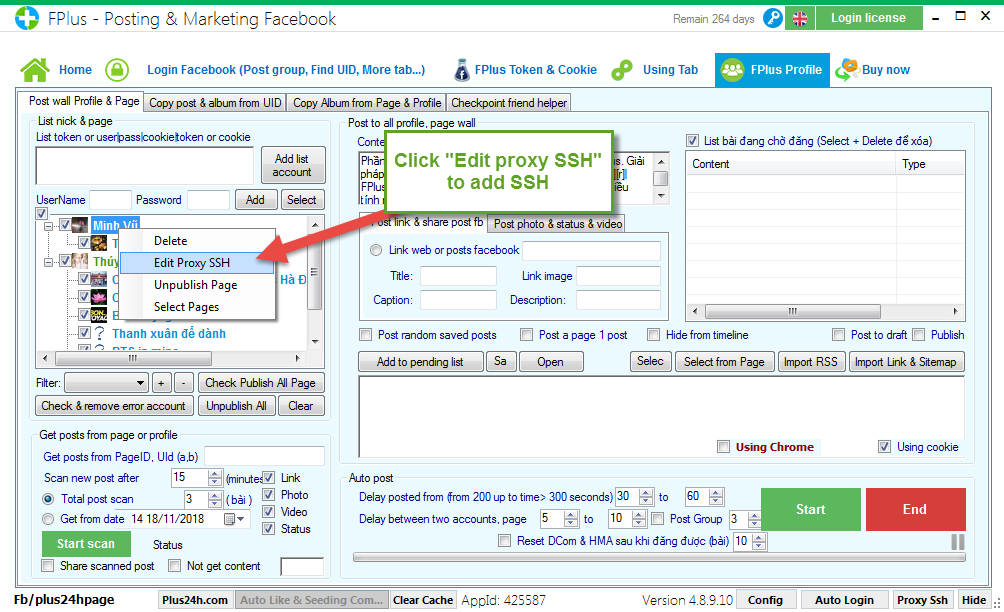Toggle the Post Group checkbox
Viewport: 1004px width, 612px height.
tap(657, 519)
